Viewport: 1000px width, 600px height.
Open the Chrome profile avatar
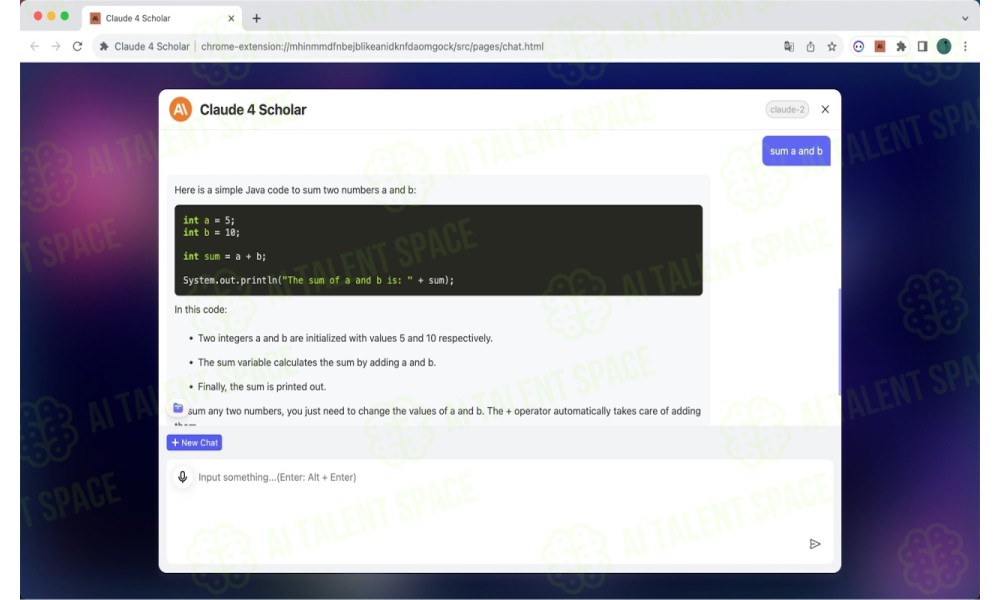tap(944, 47)
